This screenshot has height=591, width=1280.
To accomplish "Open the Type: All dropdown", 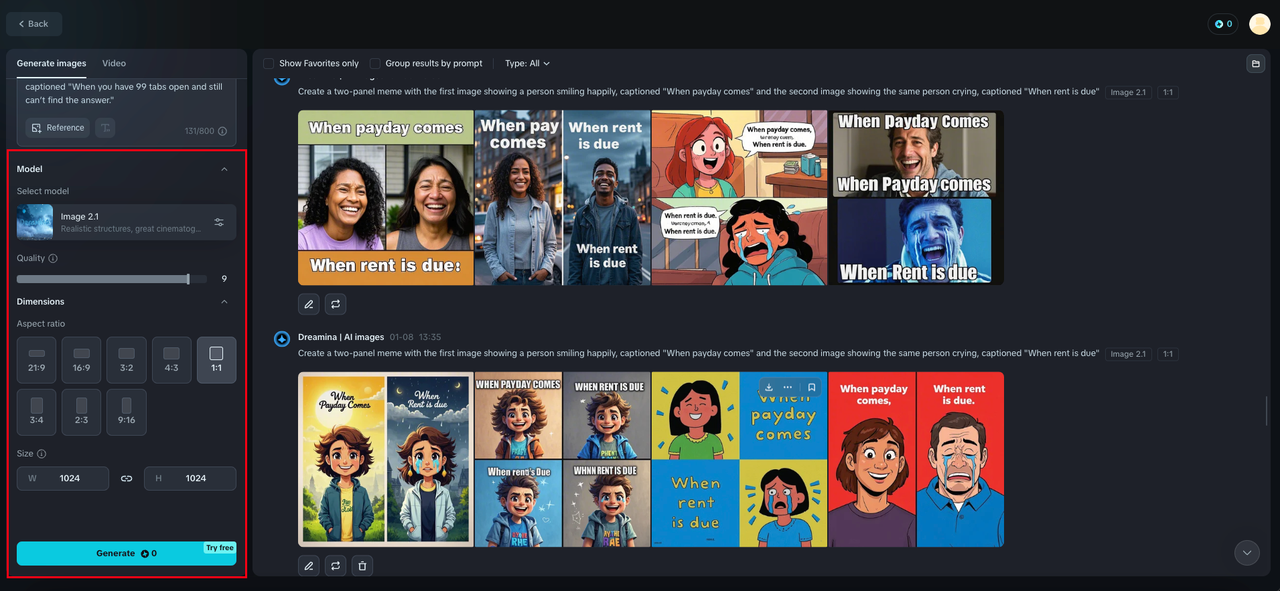I will (527, 63).
